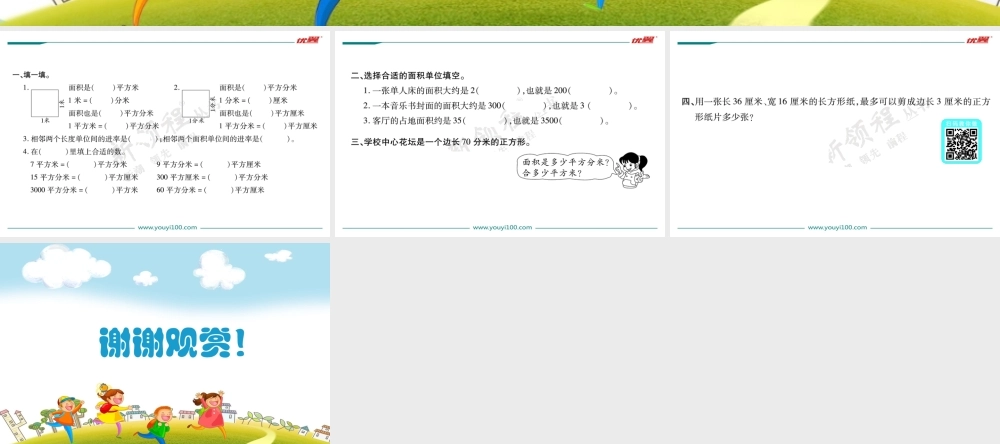Image resolution: width=1000 pixels, height=444 pixels.
Task: Click the equation 300 平方厘米 = ( )平方分米
Action: click(x=212, y=177)
